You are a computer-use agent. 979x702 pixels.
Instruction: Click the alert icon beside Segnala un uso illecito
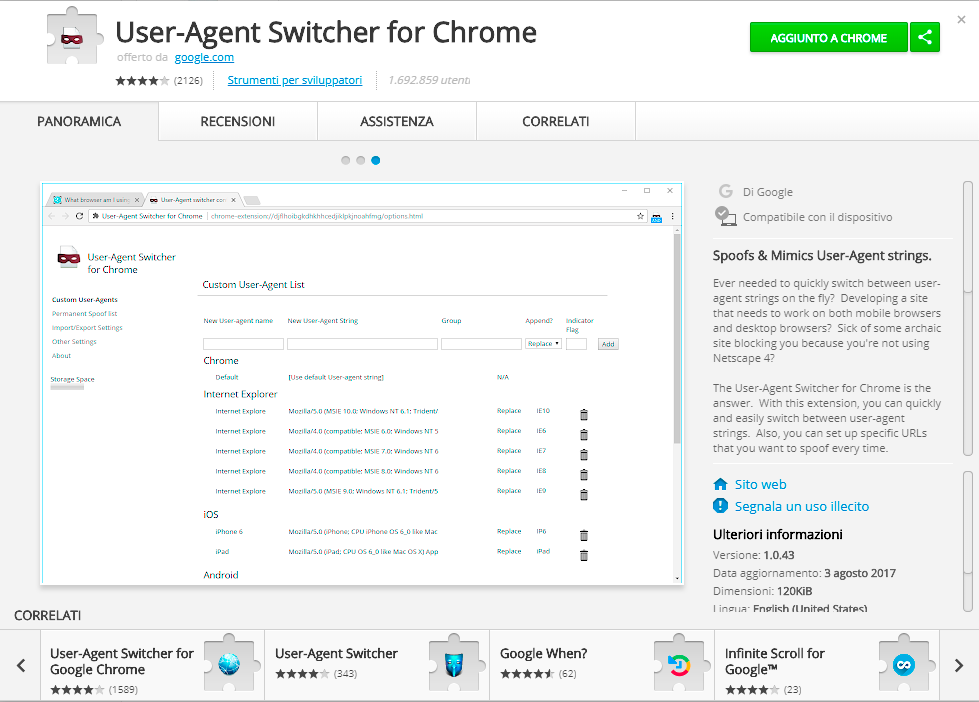(x=721, y=507)
